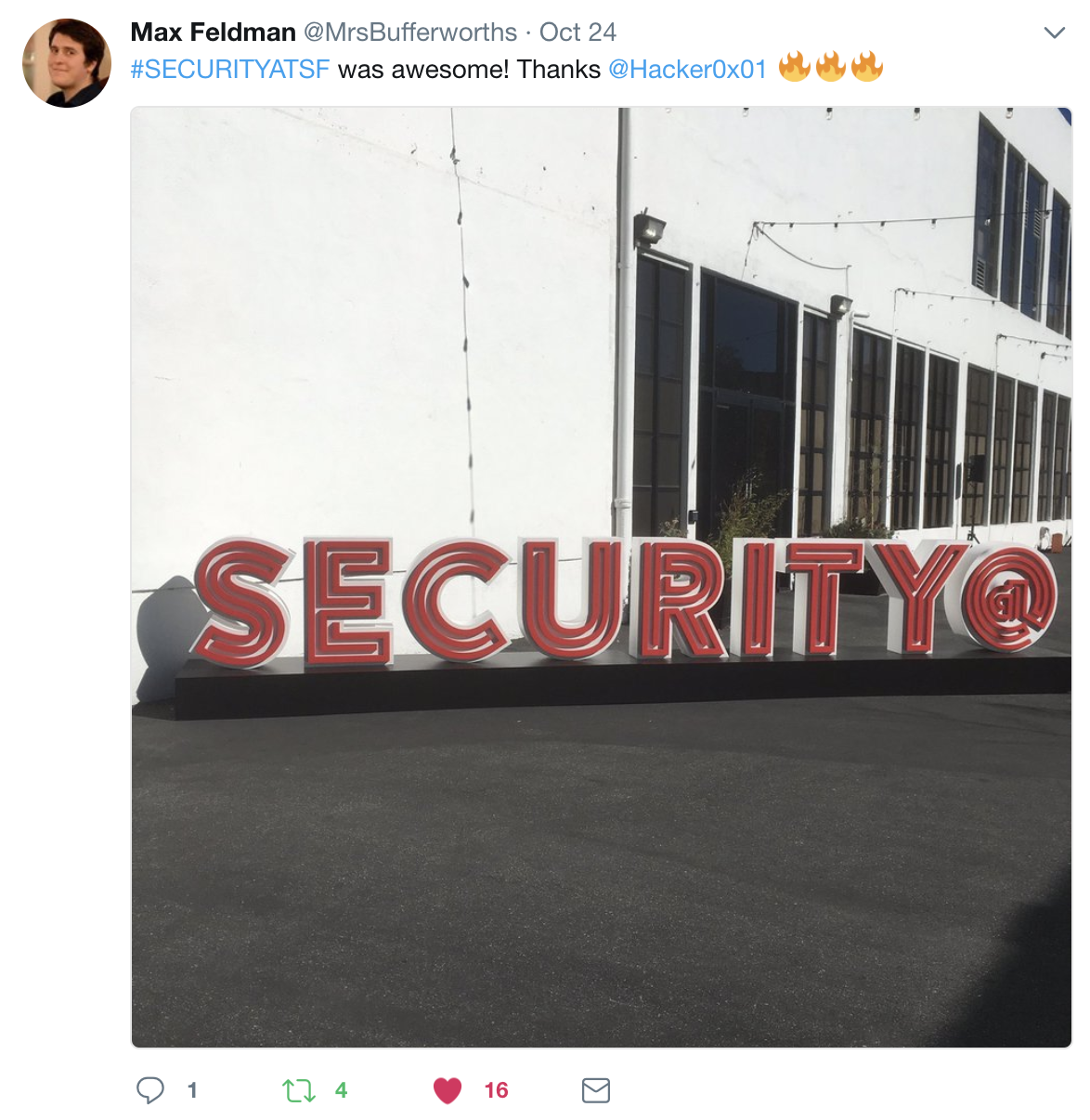
Task: Click the middle fire emoji
Action: 831,67
